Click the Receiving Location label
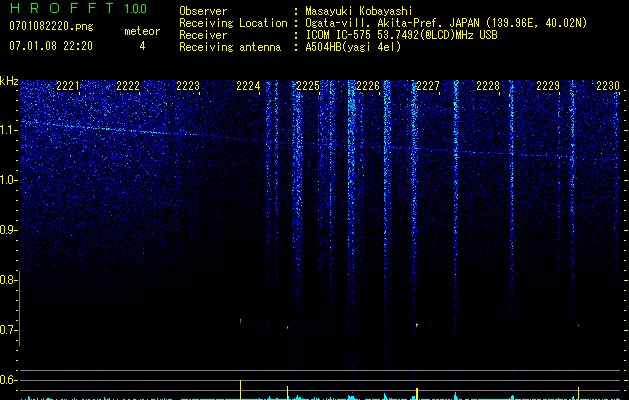The image size is (629, 400). (x=233, y=23)
